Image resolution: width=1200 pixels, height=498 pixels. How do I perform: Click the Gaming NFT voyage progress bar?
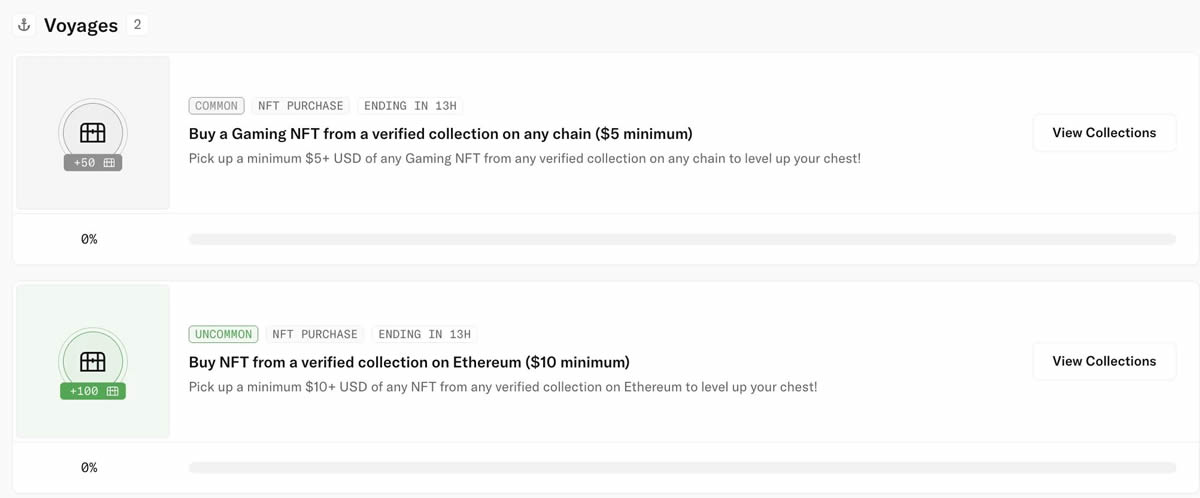coord(682,239)
